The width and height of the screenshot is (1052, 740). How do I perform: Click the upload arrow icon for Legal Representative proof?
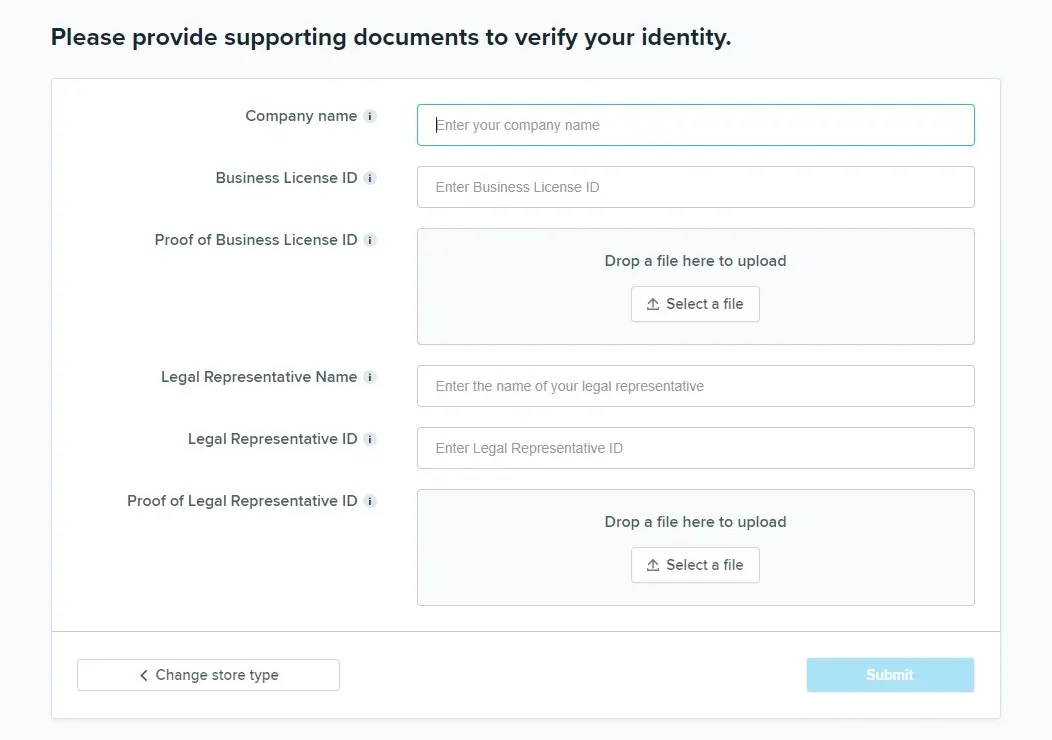click(653, 565)
